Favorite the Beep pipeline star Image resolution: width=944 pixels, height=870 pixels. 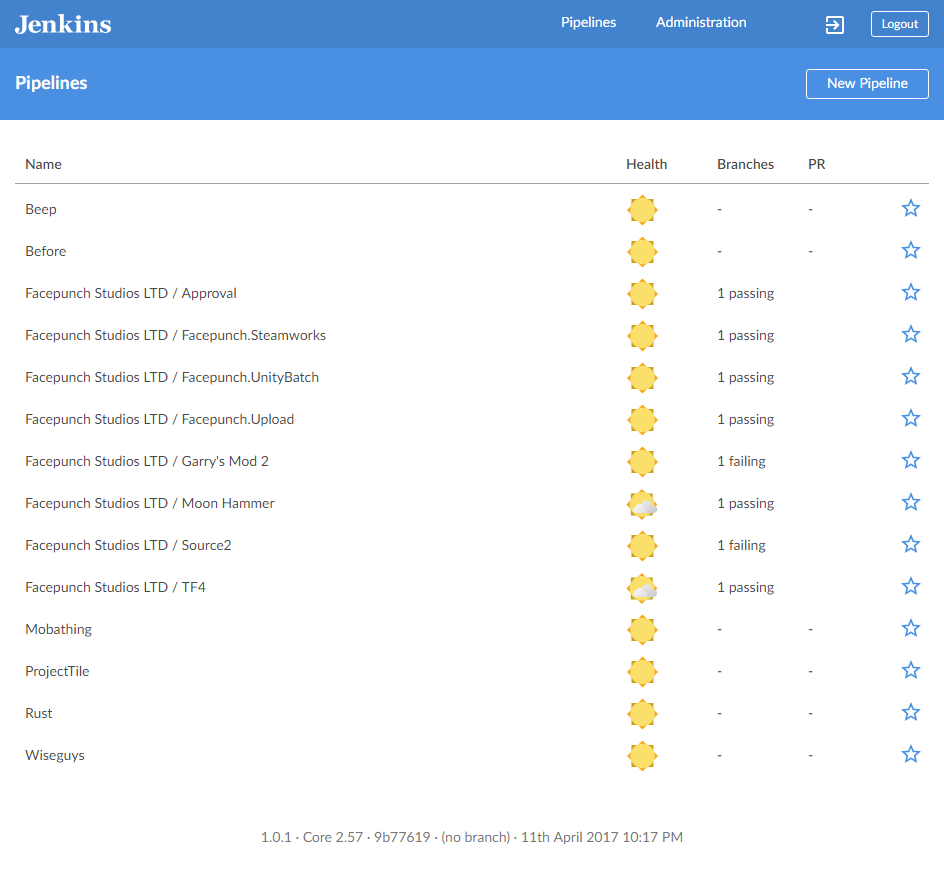[x=911, y=208]
